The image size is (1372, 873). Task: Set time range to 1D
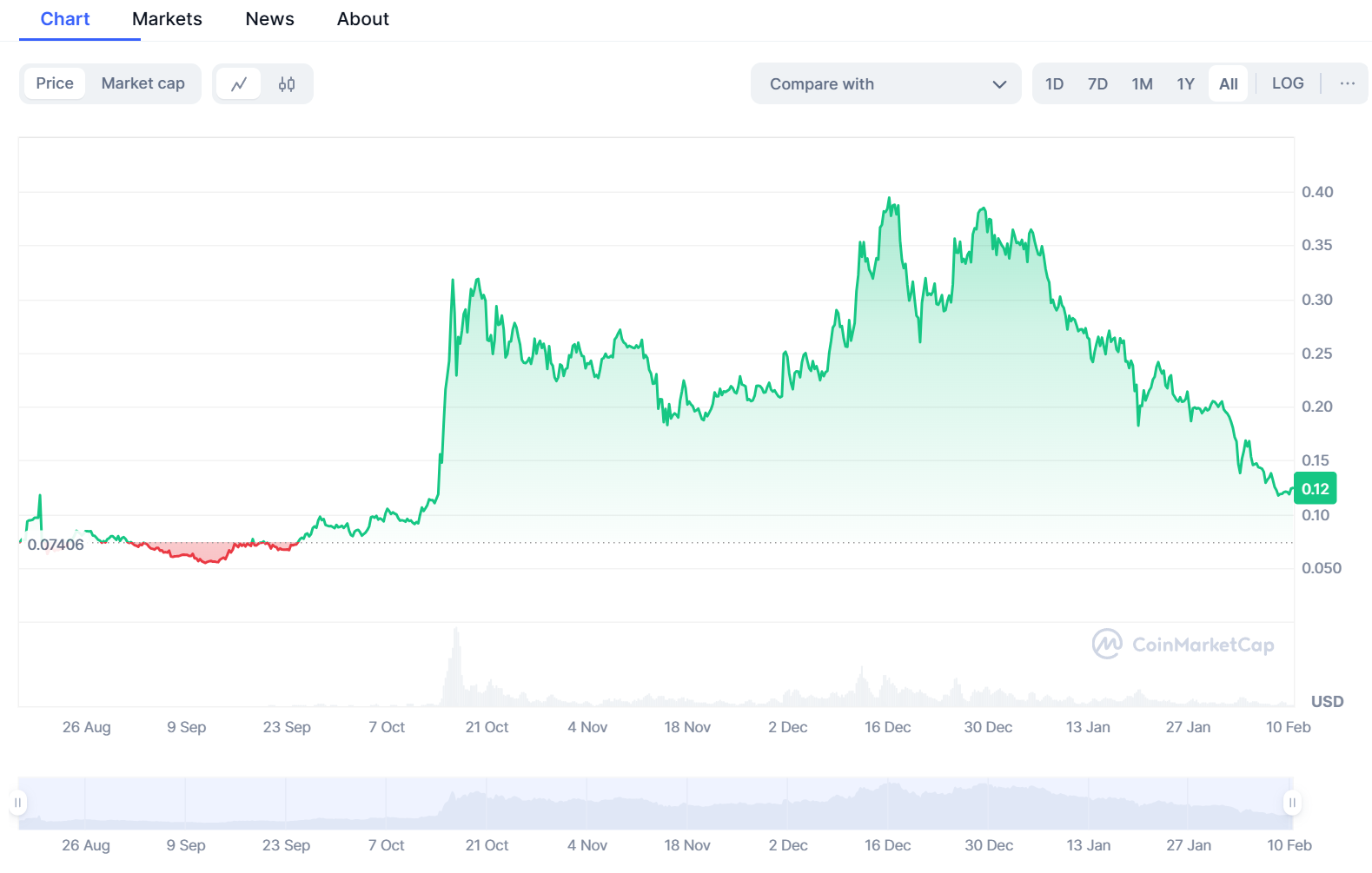coord(1054,84)
